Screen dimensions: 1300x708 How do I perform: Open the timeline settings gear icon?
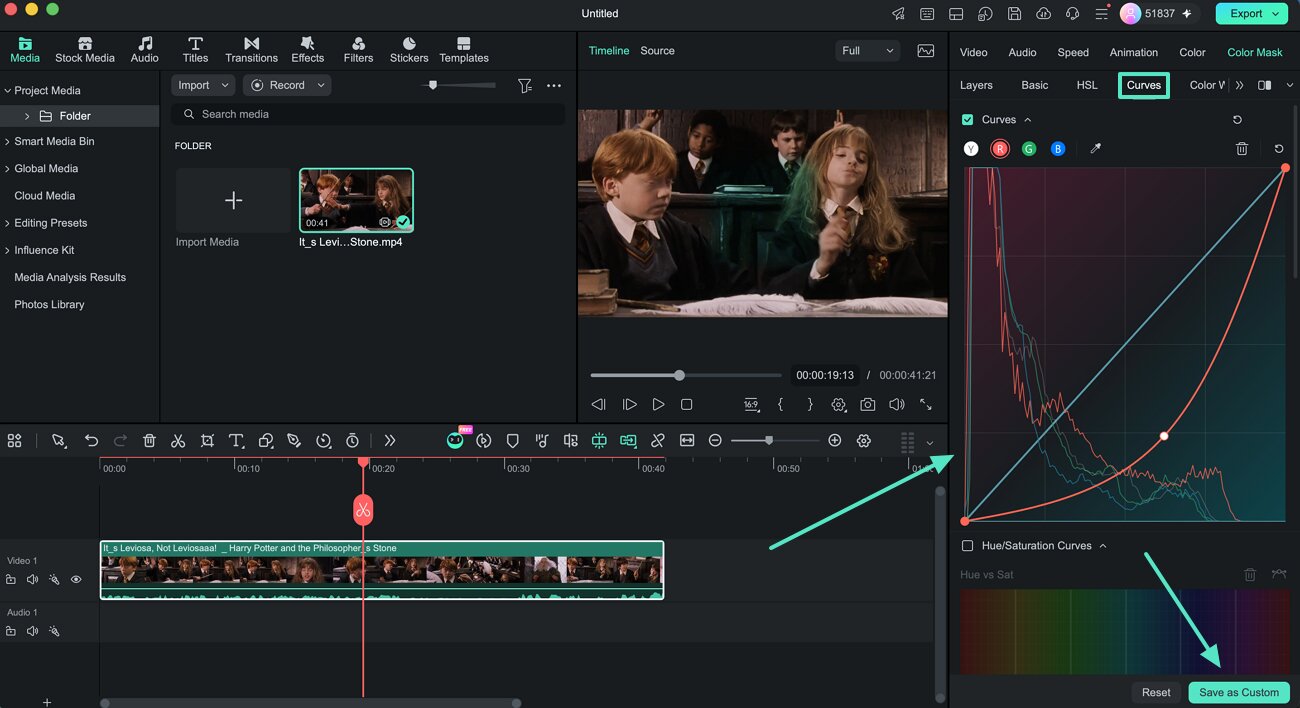[x=864, y=441]
